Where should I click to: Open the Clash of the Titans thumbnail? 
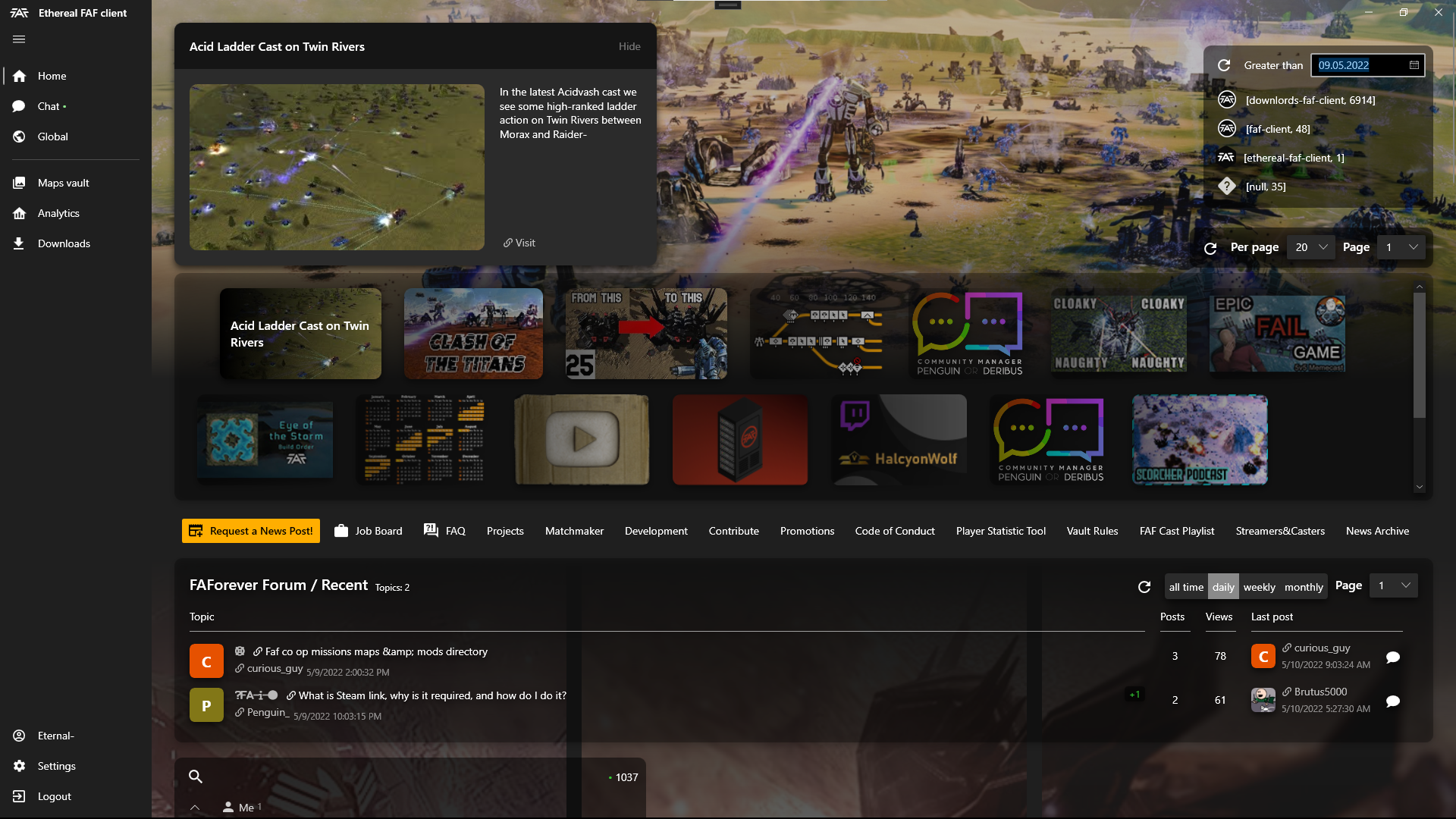473,334
